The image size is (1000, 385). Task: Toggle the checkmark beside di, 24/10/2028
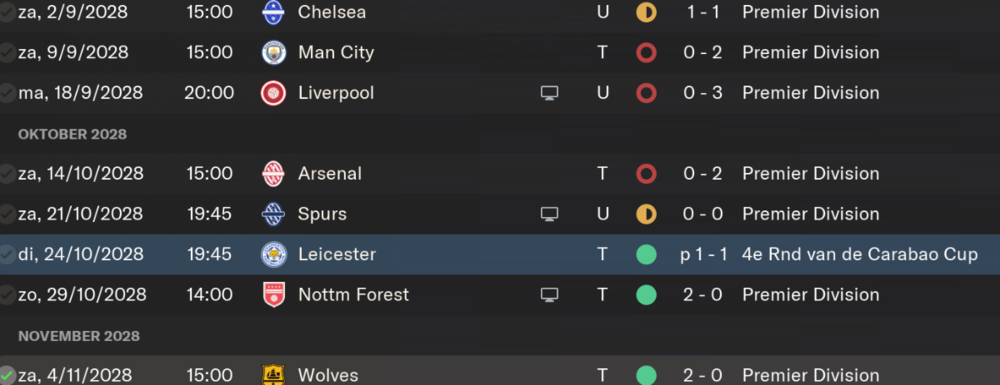tap(6, 255)
